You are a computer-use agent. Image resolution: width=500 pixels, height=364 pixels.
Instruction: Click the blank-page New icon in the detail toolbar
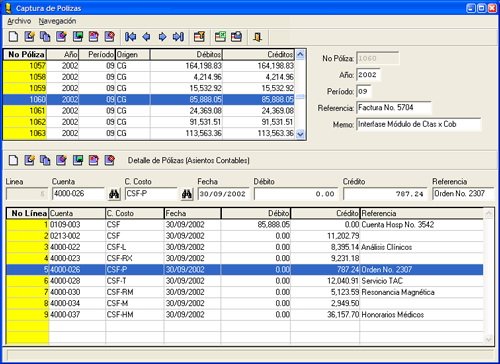tap(13, 160)
